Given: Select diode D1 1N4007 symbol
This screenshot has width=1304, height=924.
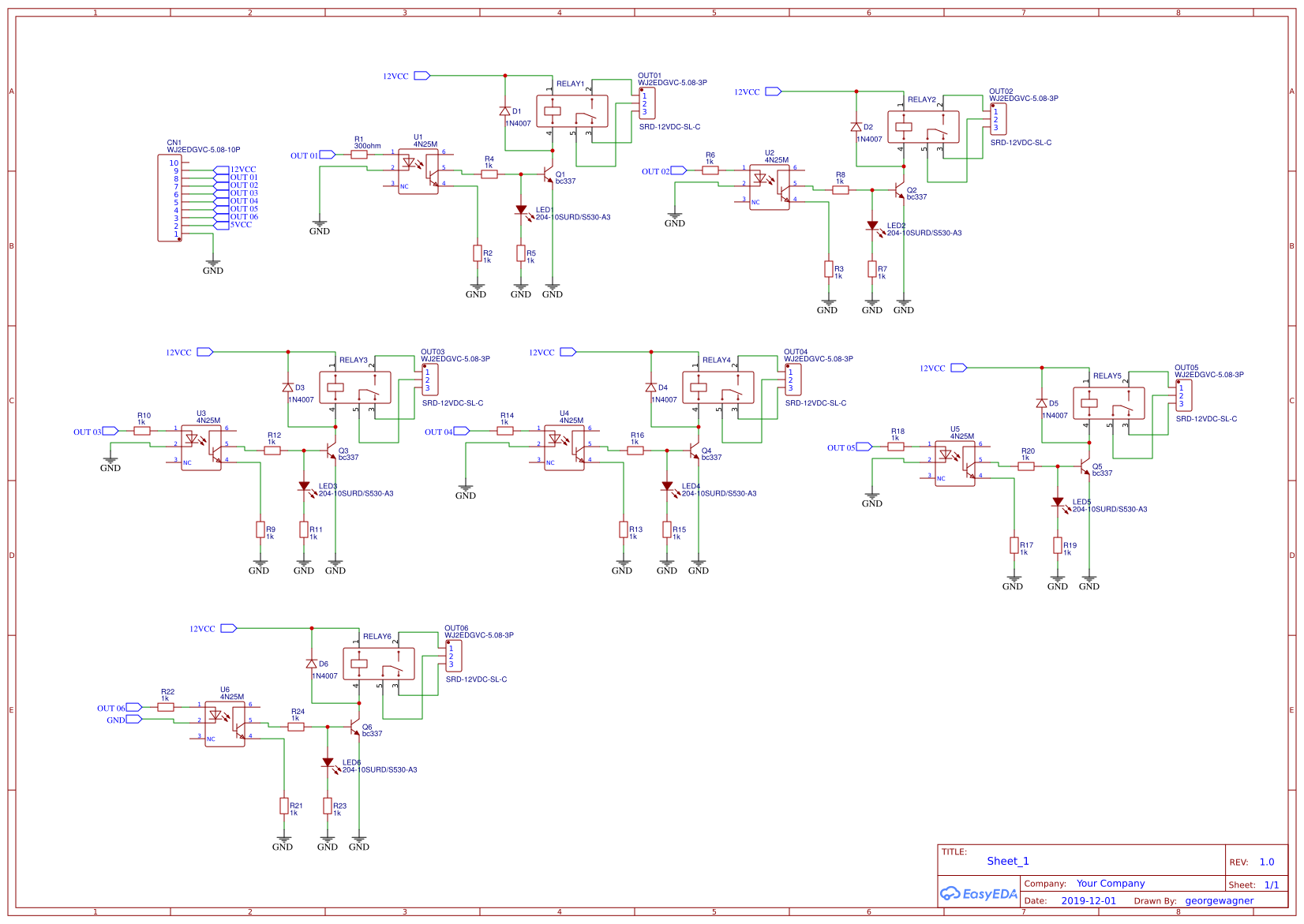Looking at the screenshot, I should 505,110.
